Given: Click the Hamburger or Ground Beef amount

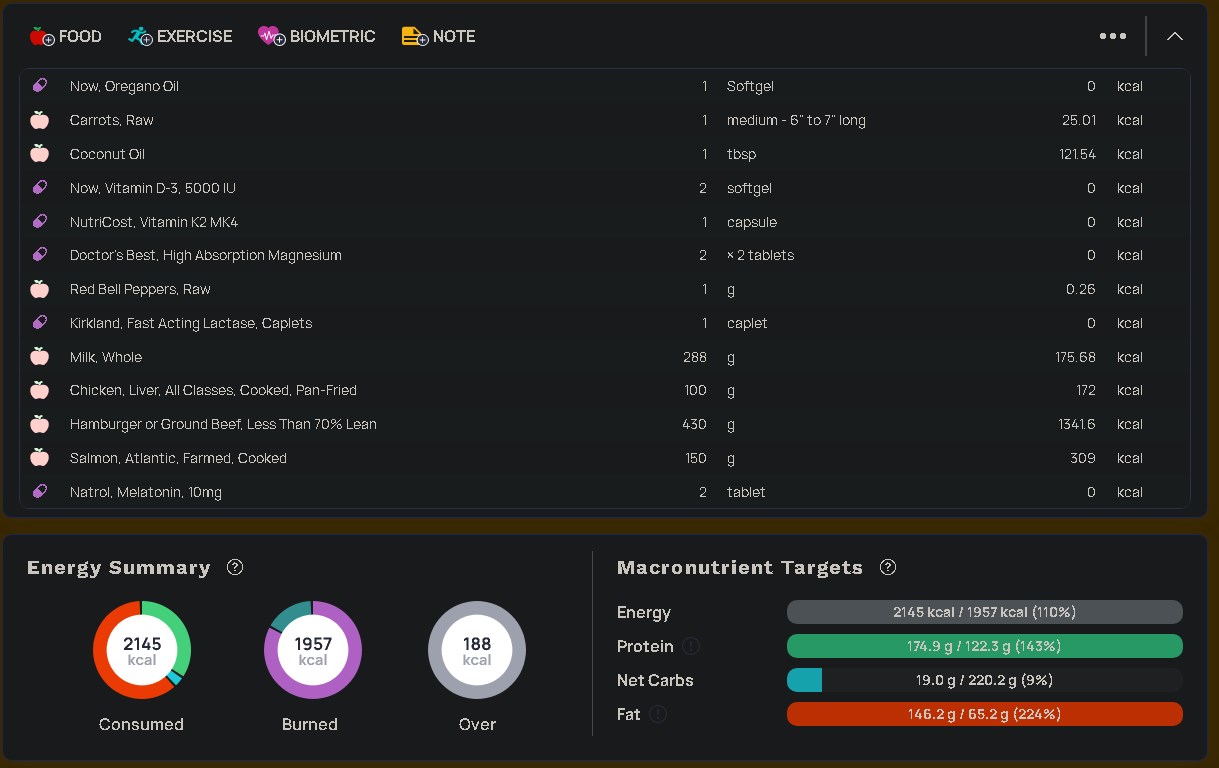Looking at the screenshot, I should [694, 424].
